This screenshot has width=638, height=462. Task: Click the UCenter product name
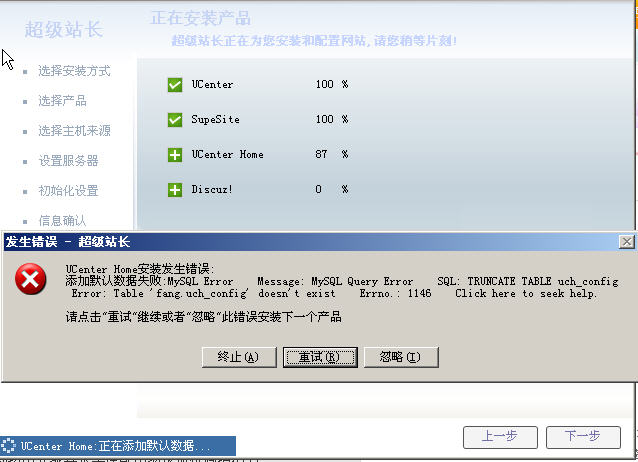[212, 85]
